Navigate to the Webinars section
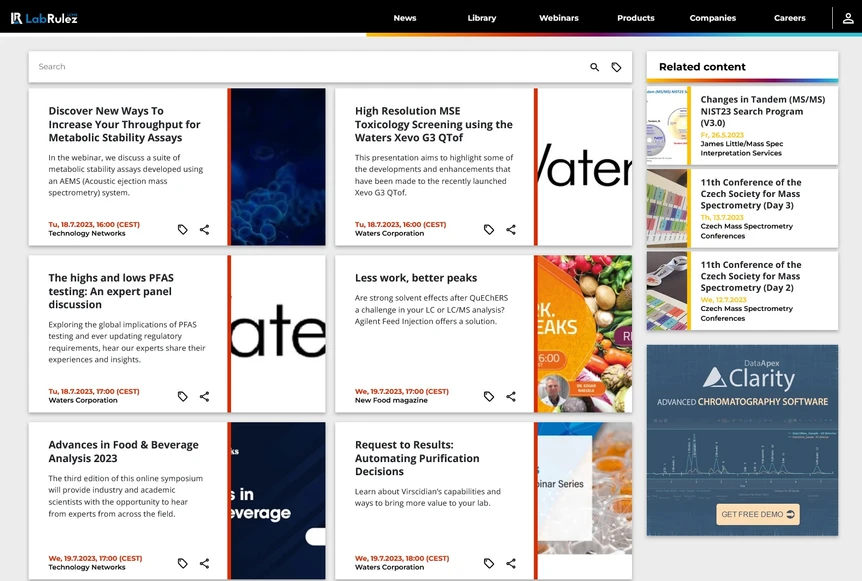The width and height of the screenshot is (862, 581). 558,18
